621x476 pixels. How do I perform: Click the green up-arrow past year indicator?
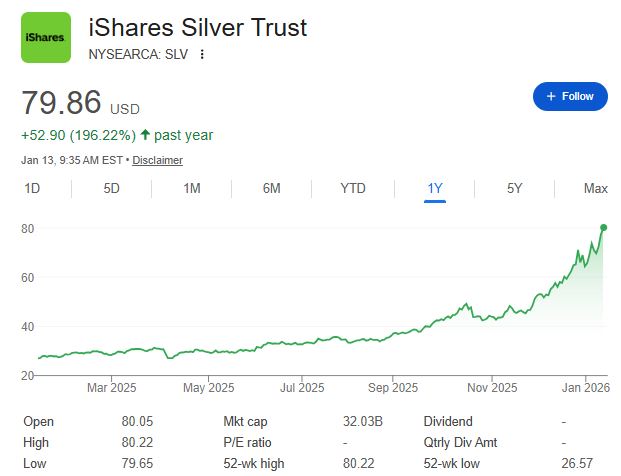coord(145,135)
